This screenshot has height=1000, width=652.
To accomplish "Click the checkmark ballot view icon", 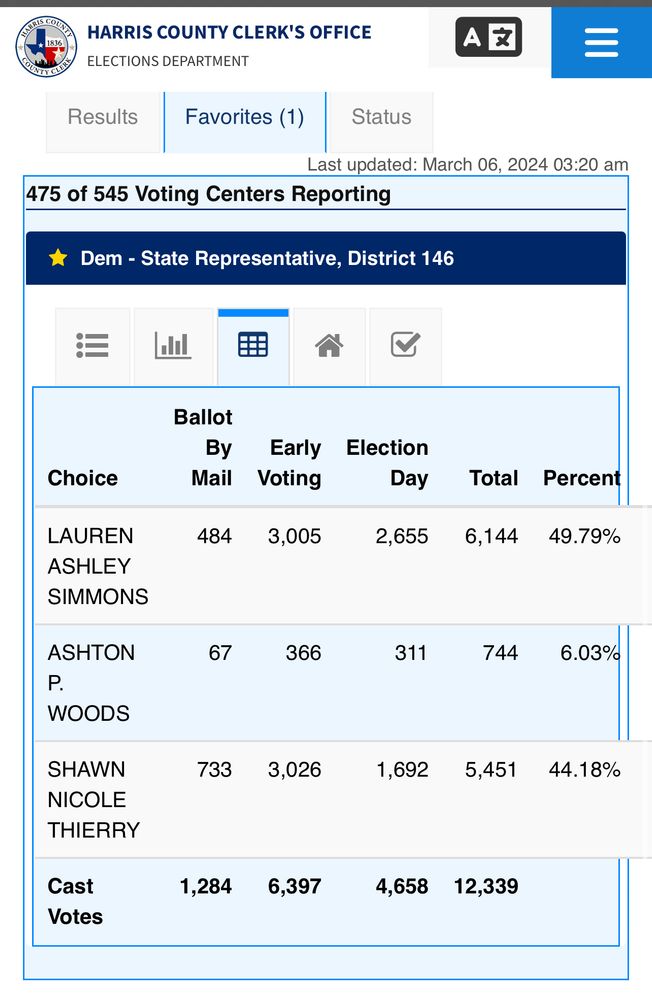I will pyautogui.click(x=405, y=346).
